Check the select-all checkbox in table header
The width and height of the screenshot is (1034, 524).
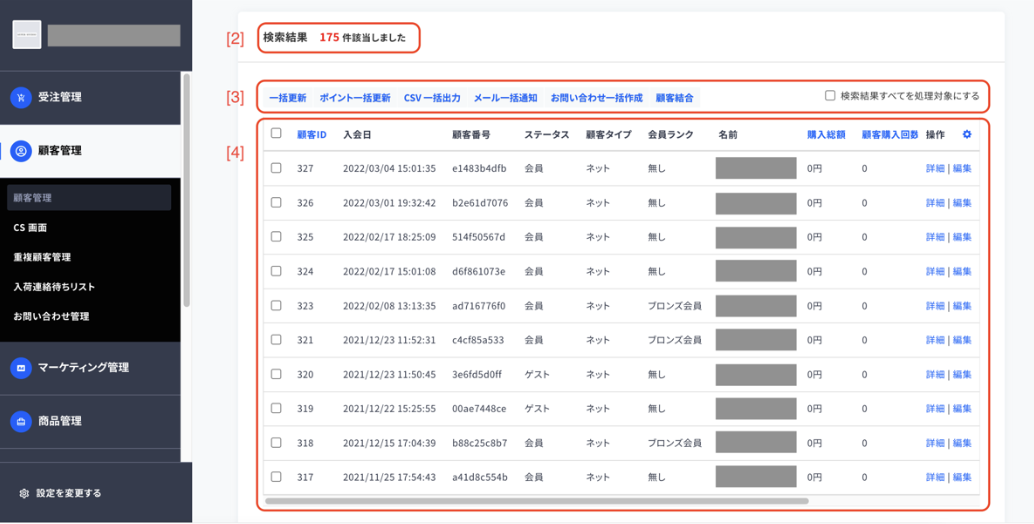pyautogui.click(x=276, y=133)
